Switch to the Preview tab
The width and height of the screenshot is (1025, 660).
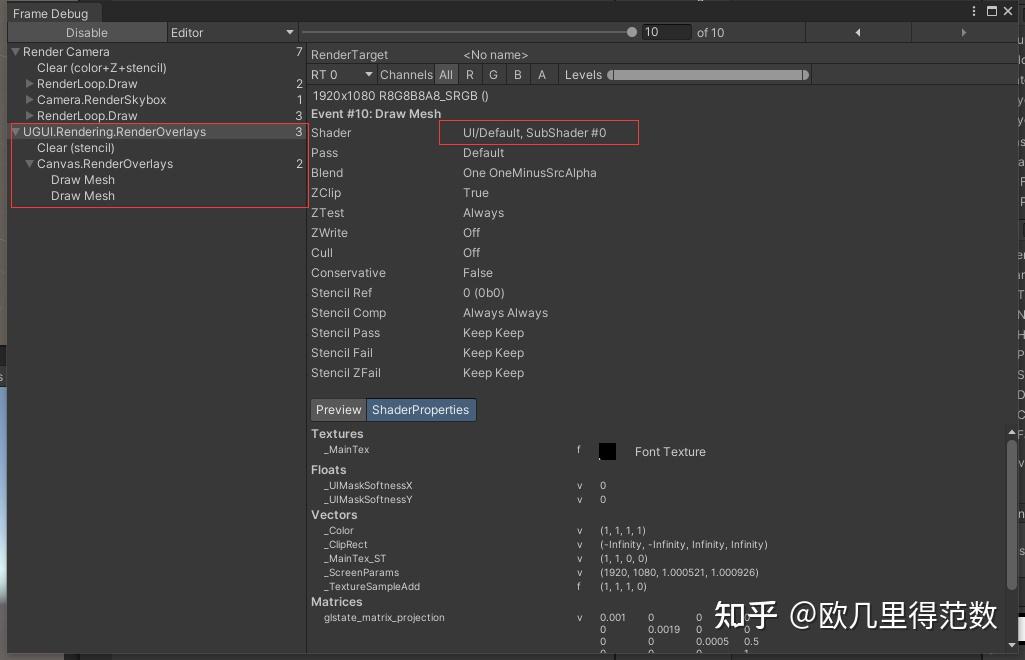(x=338, y=410)
